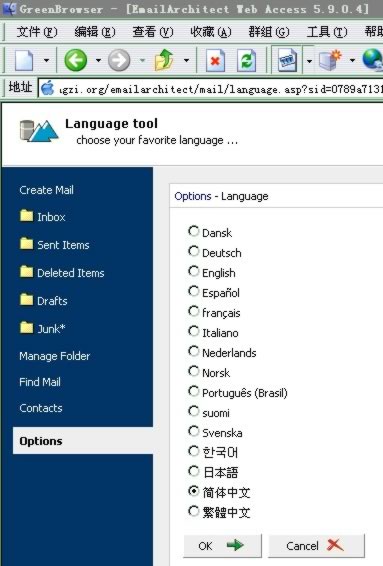383x566 pixels.
Task: Click the Deleted Items link
Action: 71,273
